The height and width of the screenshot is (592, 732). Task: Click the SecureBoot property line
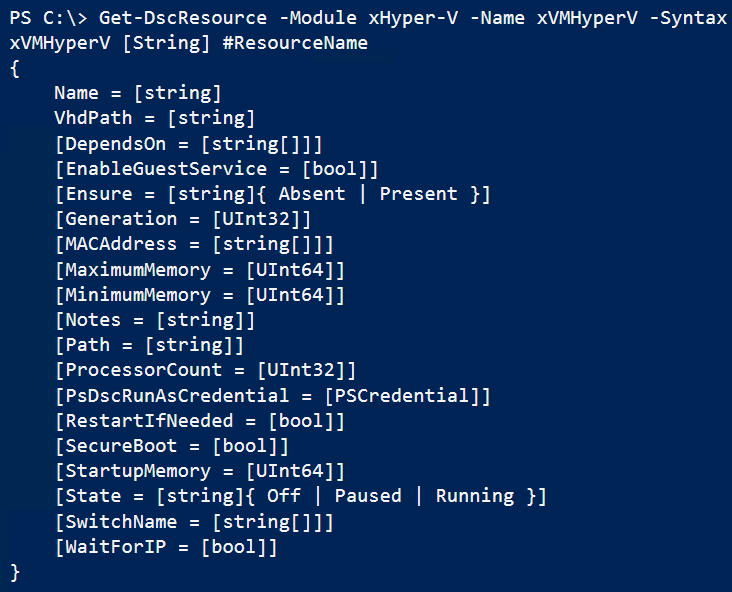[x=172, y=446]
